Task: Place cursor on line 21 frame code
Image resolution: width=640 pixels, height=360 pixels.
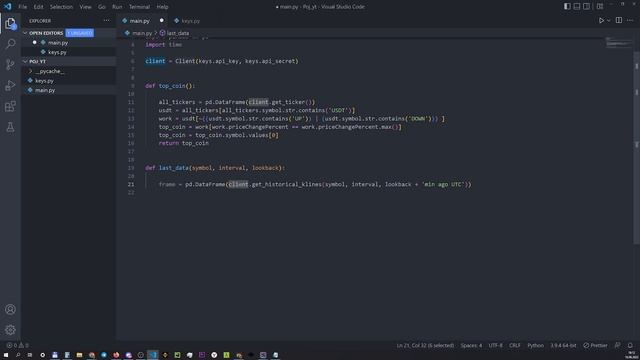Action: (x=315, y=184)
